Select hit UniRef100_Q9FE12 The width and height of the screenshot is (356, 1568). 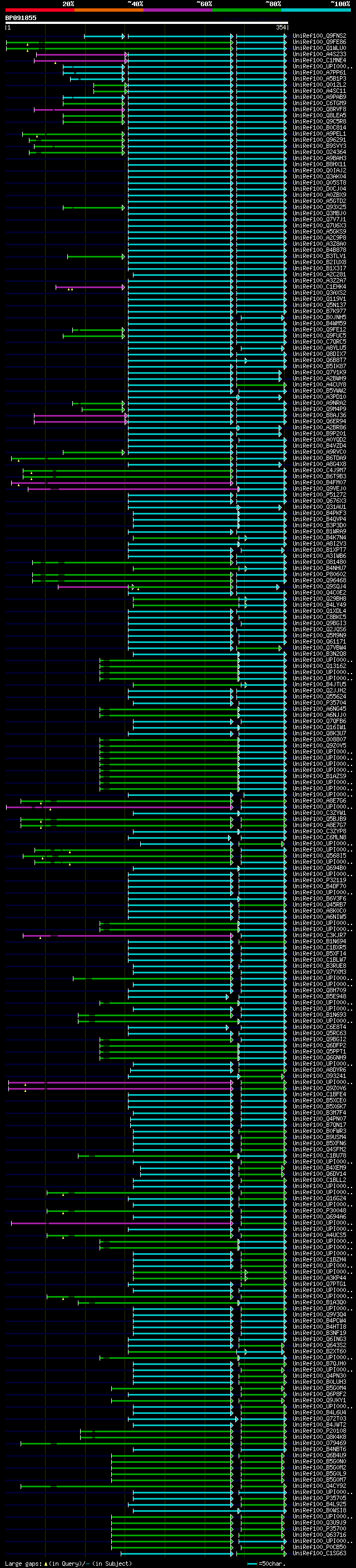pyautogui.click(x=319, y=330)
